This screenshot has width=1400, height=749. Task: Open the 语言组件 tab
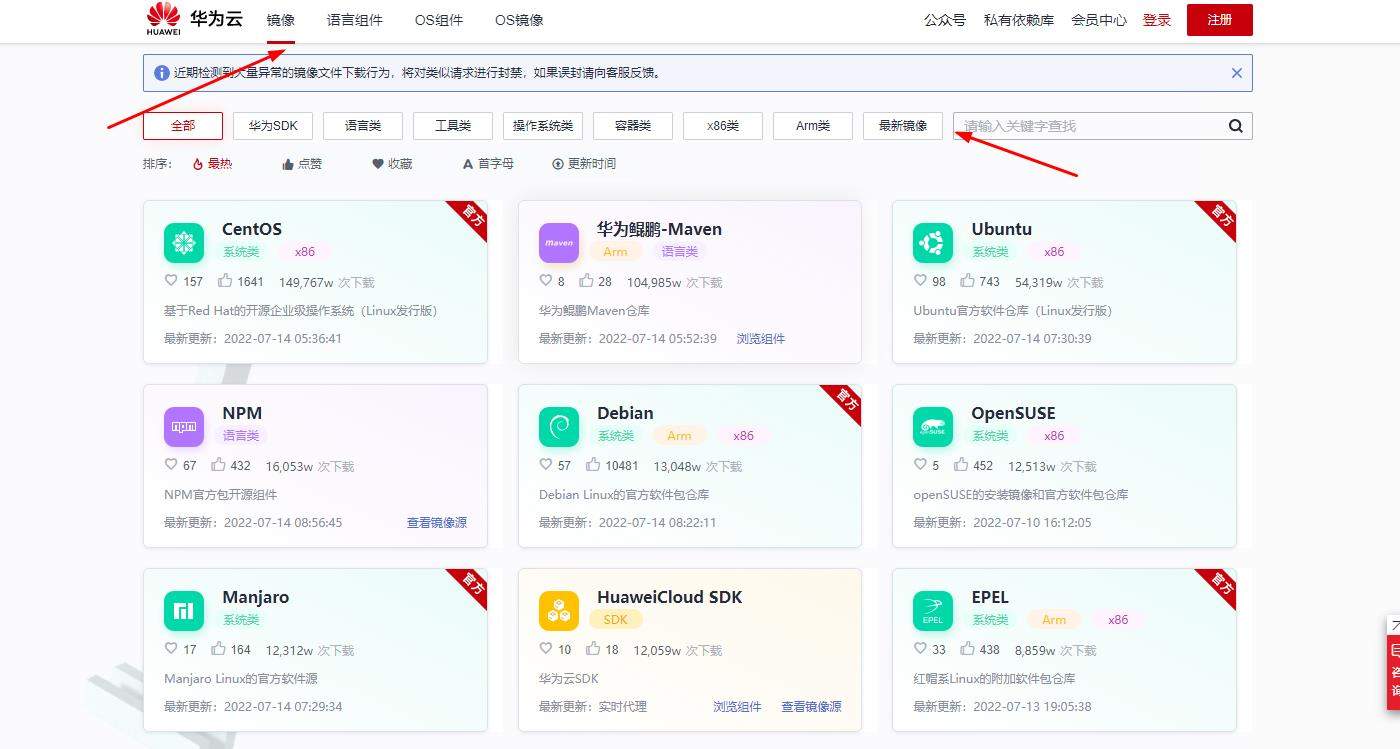355,20
